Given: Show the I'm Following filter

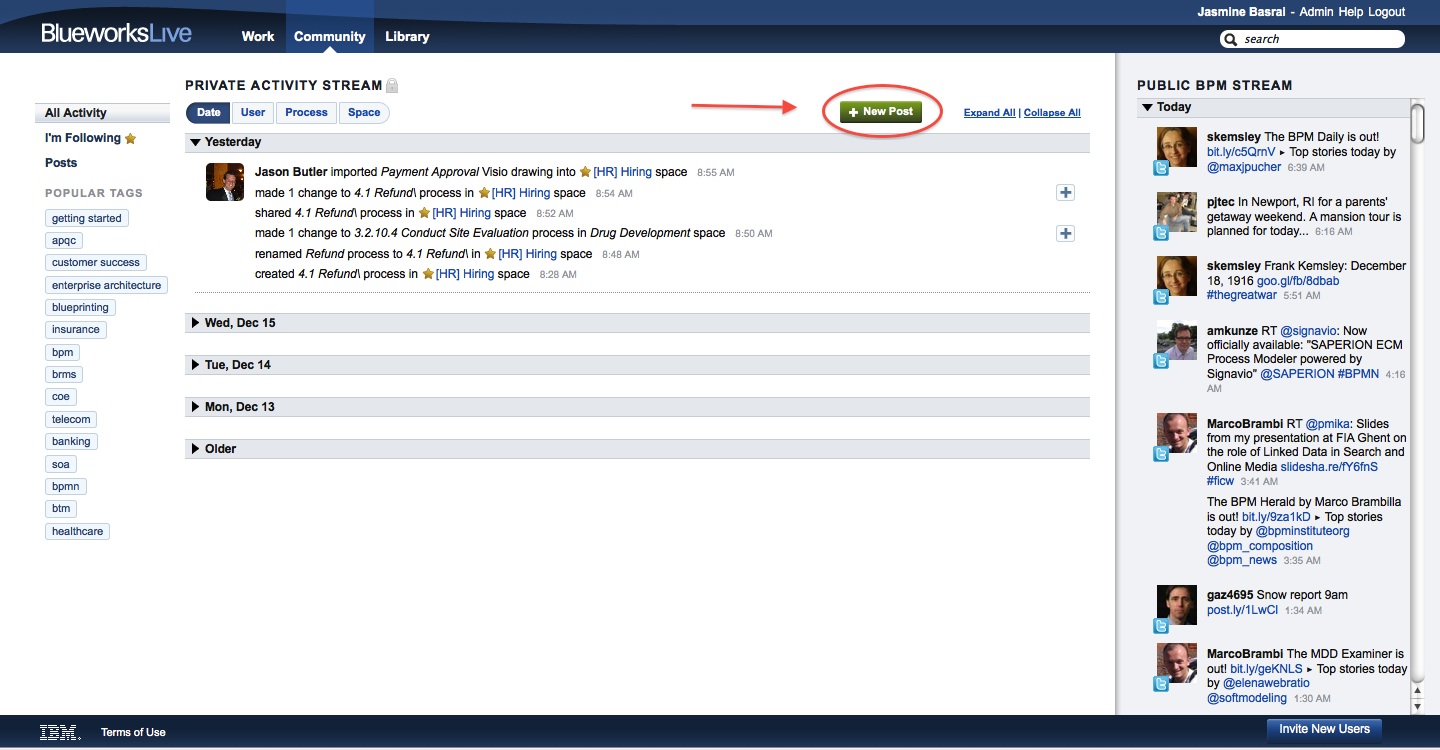Looking at the screenshot, I should click(83, 138).
